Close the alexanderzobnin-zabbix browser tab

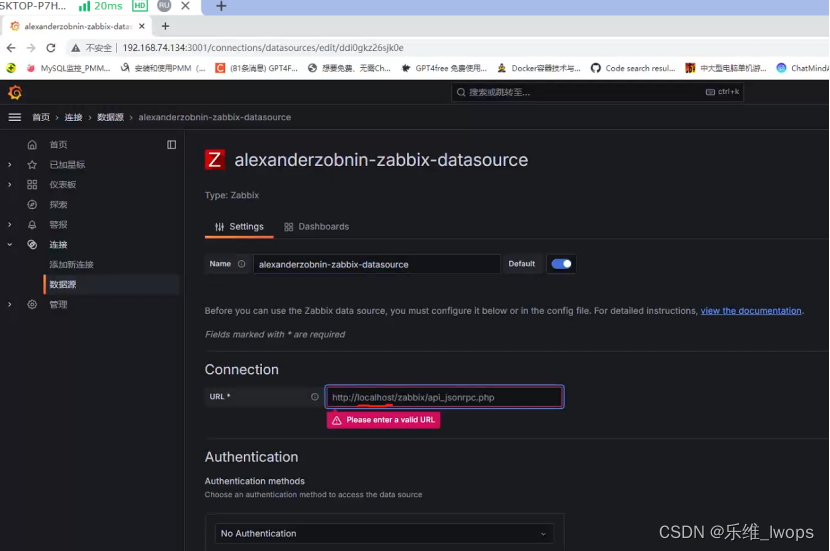click(x=141, y=26)
